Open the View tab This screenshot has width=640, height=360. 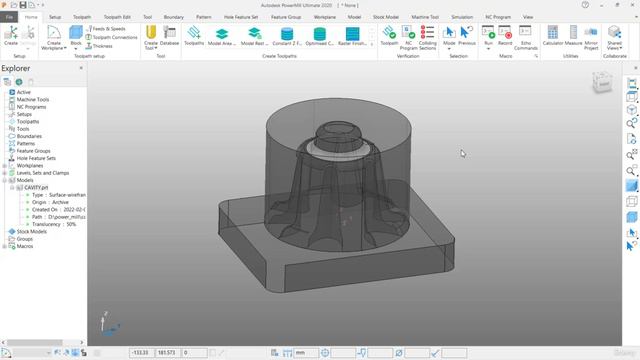(528, 17)
